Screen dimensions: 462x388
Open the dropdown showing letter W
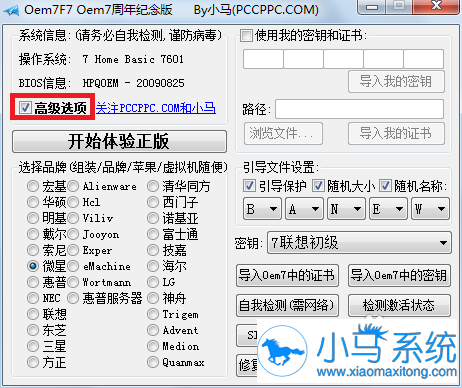pyautogui.click(x=430, y=209)
